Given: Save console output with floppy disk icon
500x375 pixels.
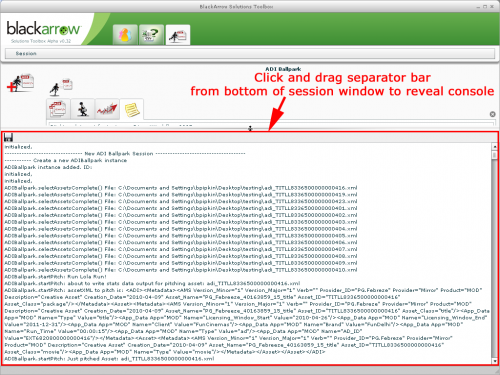Looking at the screenshot, I should pos(8,137).
